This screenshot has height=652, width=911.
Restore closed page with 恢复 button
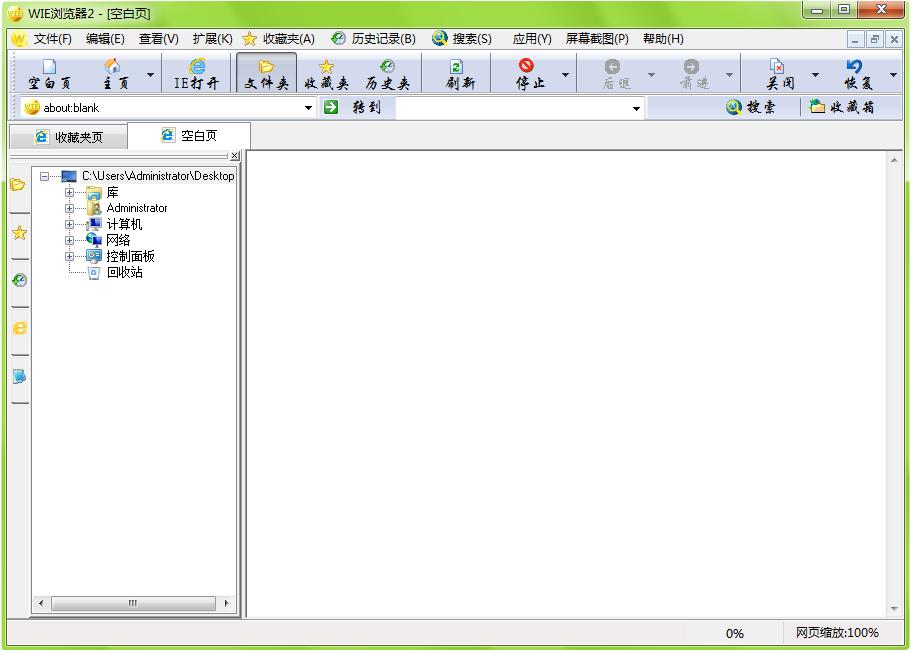point(858,74)
